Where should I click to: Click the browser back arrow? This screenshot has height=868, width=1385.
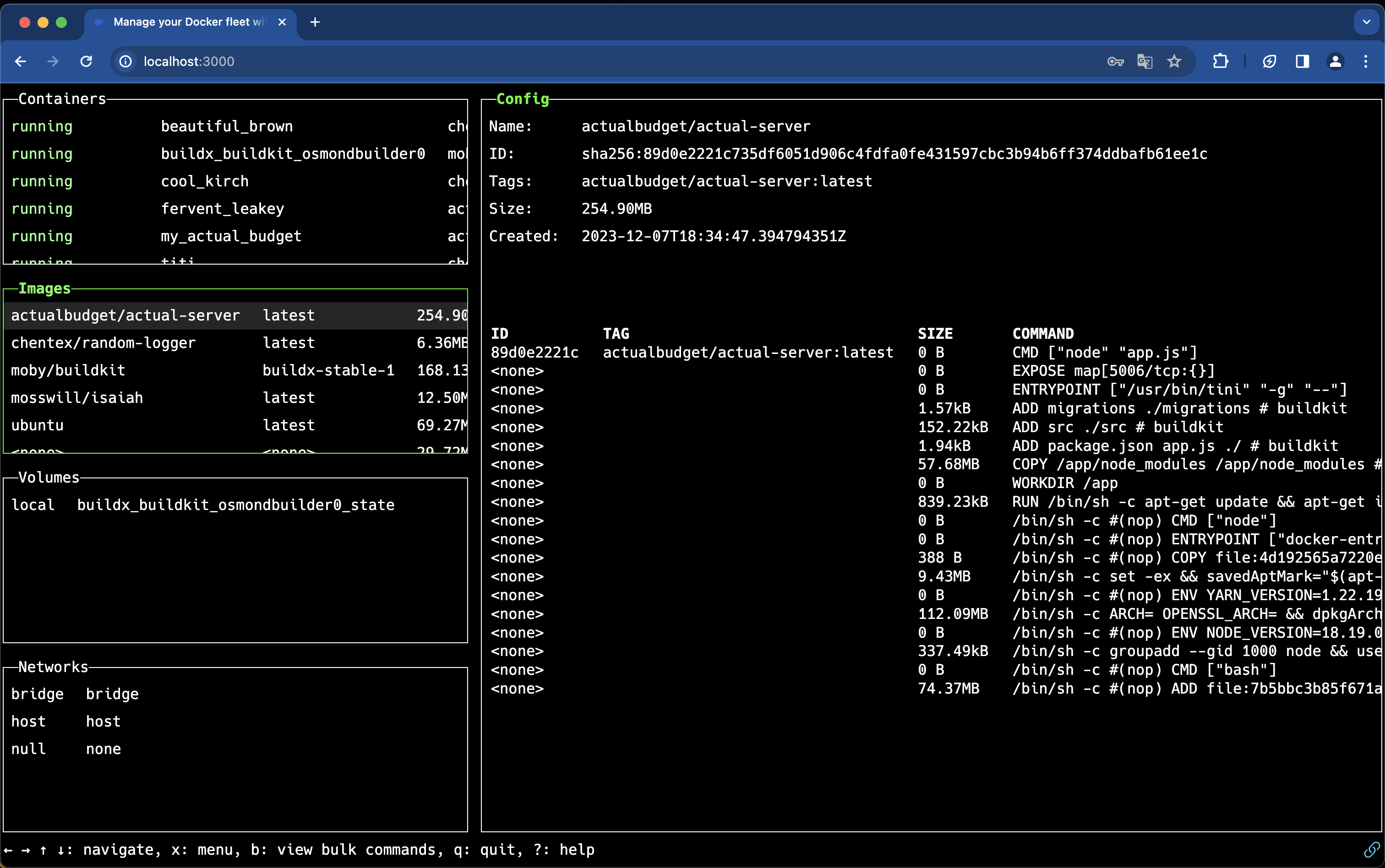pos(21,61)
